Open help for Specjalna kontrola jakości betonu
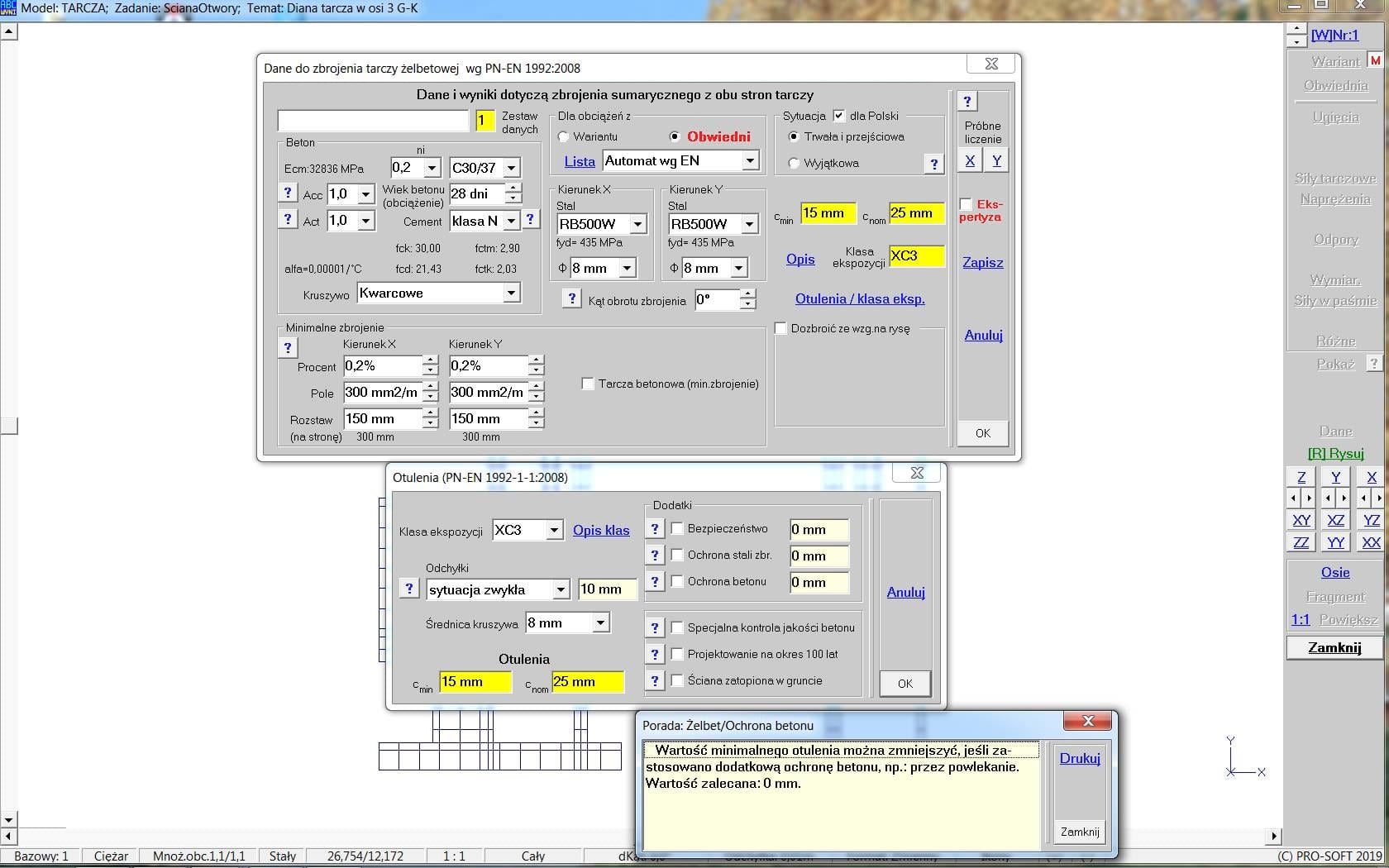This screenshot has width=1389, height=868. click(655, 628)
